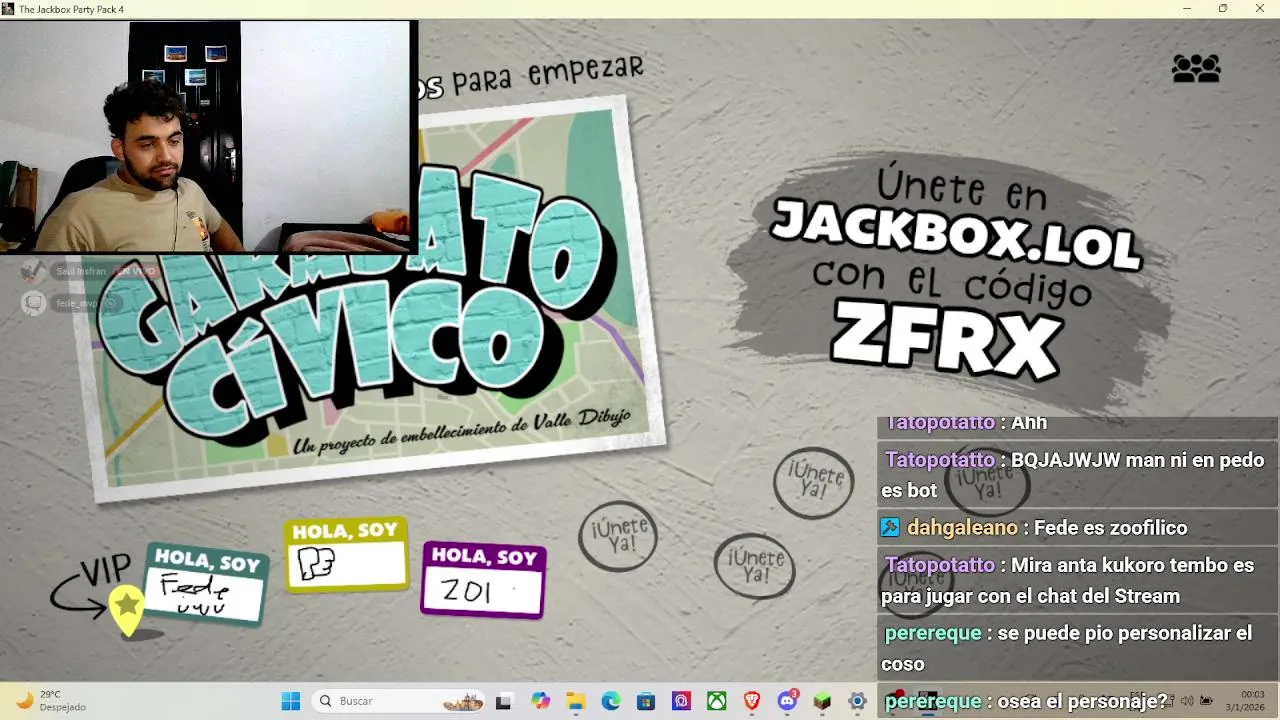
Task: Open the volume control in system tray
Action: point(1187,701)
